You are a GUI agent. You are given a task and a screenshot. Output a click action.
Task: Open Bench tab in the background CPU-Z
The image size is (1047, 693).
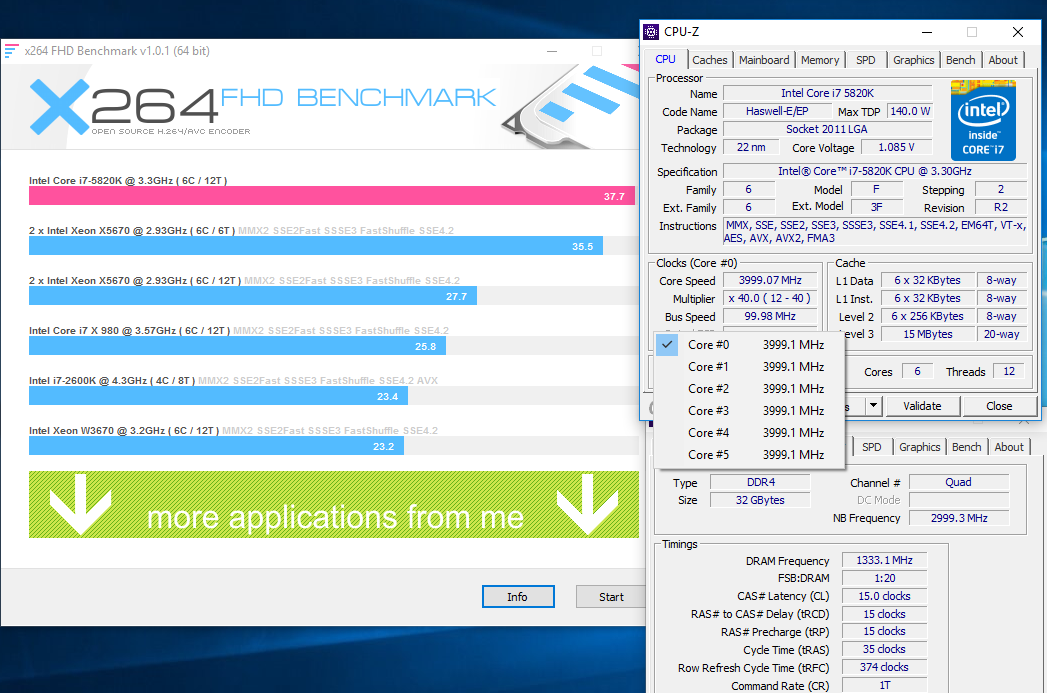tap(966, 447)
